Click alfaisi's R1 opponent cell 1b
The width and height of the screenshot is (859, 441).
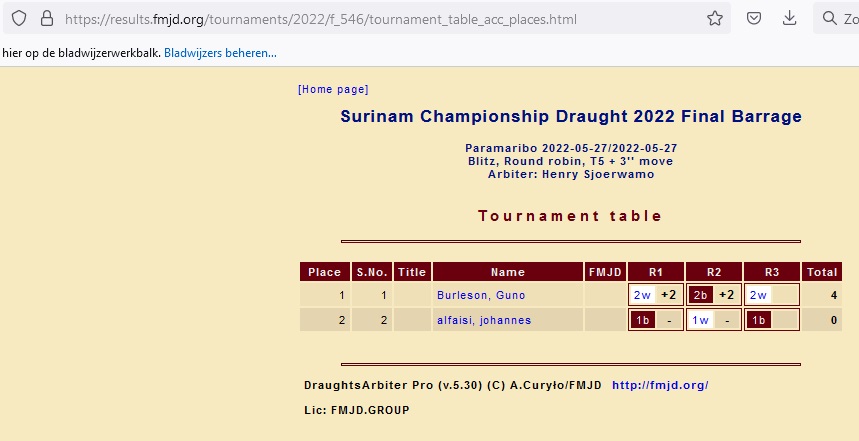[642, 320]
